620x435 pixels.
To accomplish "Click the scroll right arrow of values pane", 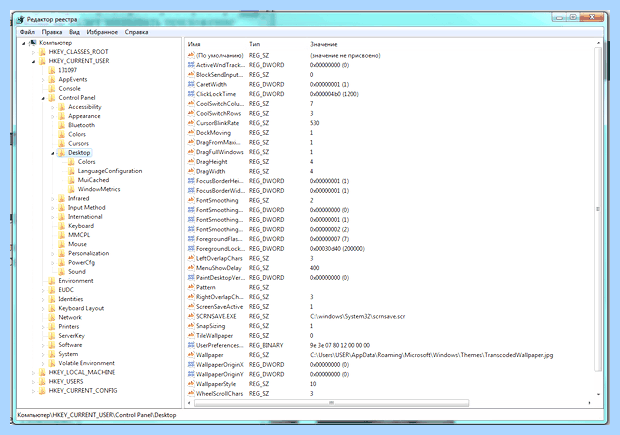I will tap(589, 403).
